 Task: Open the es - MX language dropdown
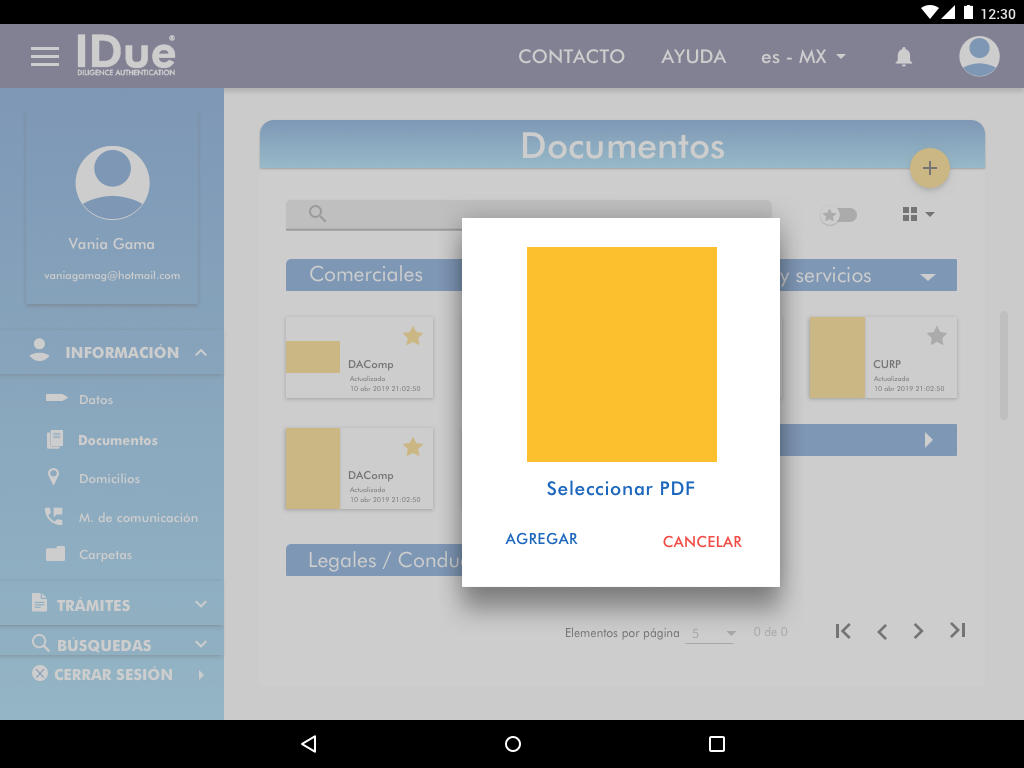point(803,57)
